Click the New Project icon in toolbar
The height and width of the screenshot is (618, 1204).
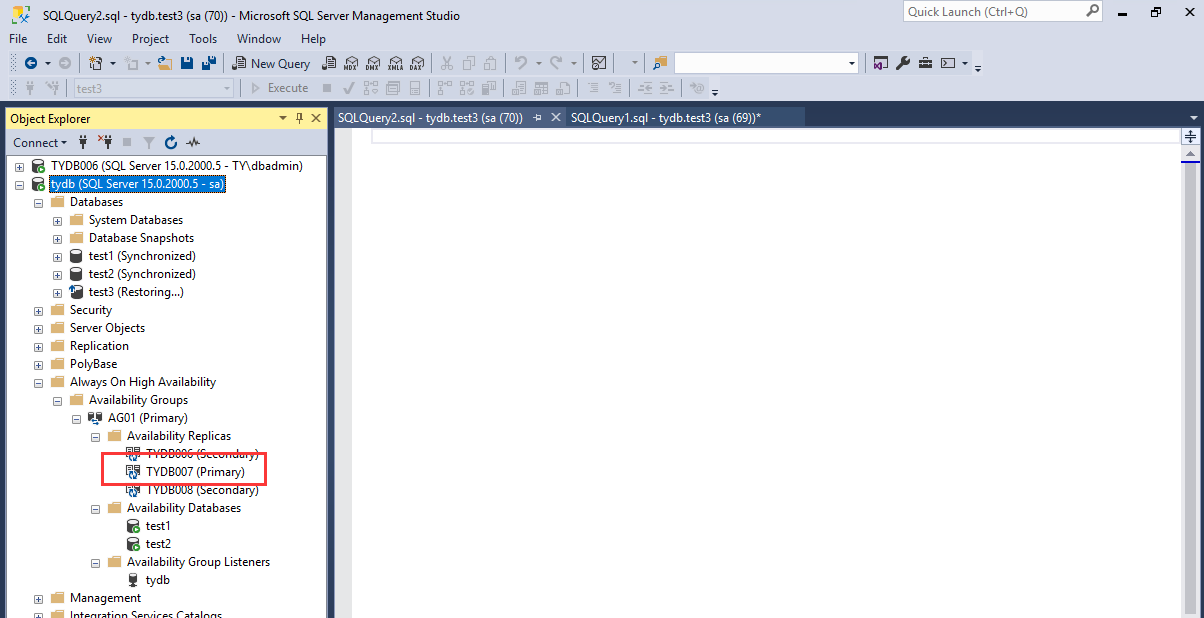click(x=96, y=63)
